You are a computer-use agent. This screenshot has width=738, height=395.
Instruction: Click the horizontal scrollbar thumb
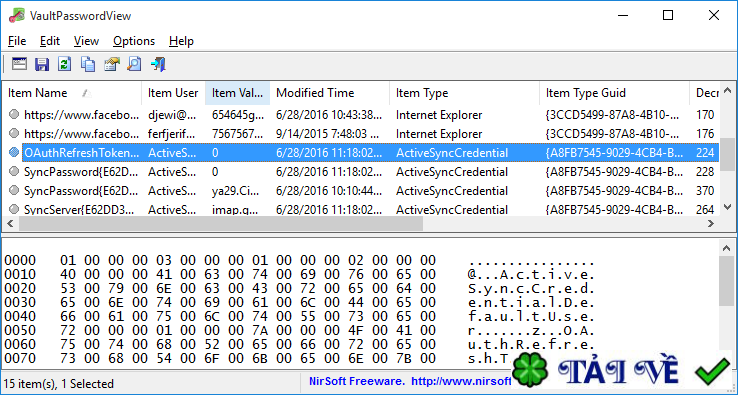click(220, 224)
